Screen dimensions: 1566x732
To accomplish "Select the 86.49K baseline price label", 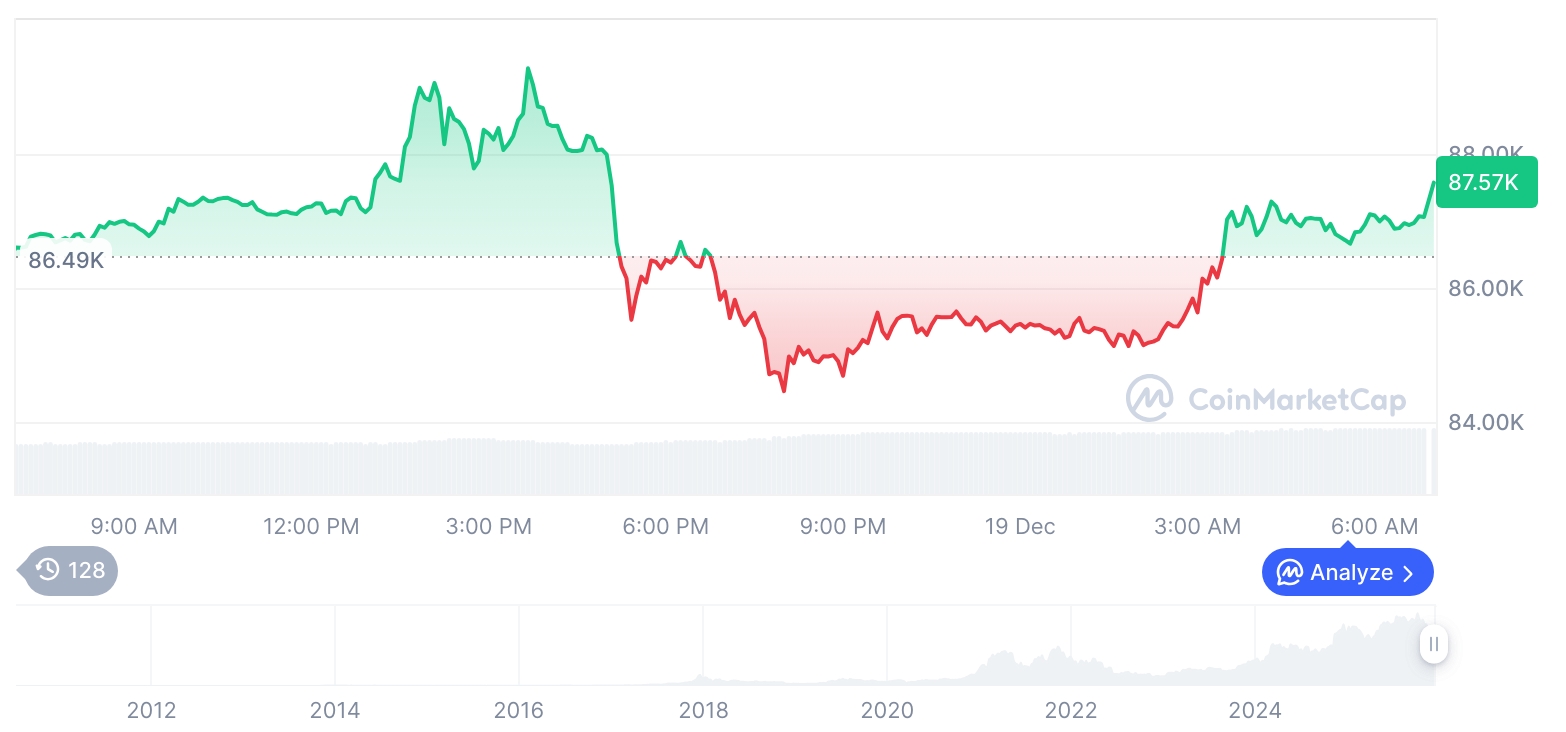I will (66, 261).
